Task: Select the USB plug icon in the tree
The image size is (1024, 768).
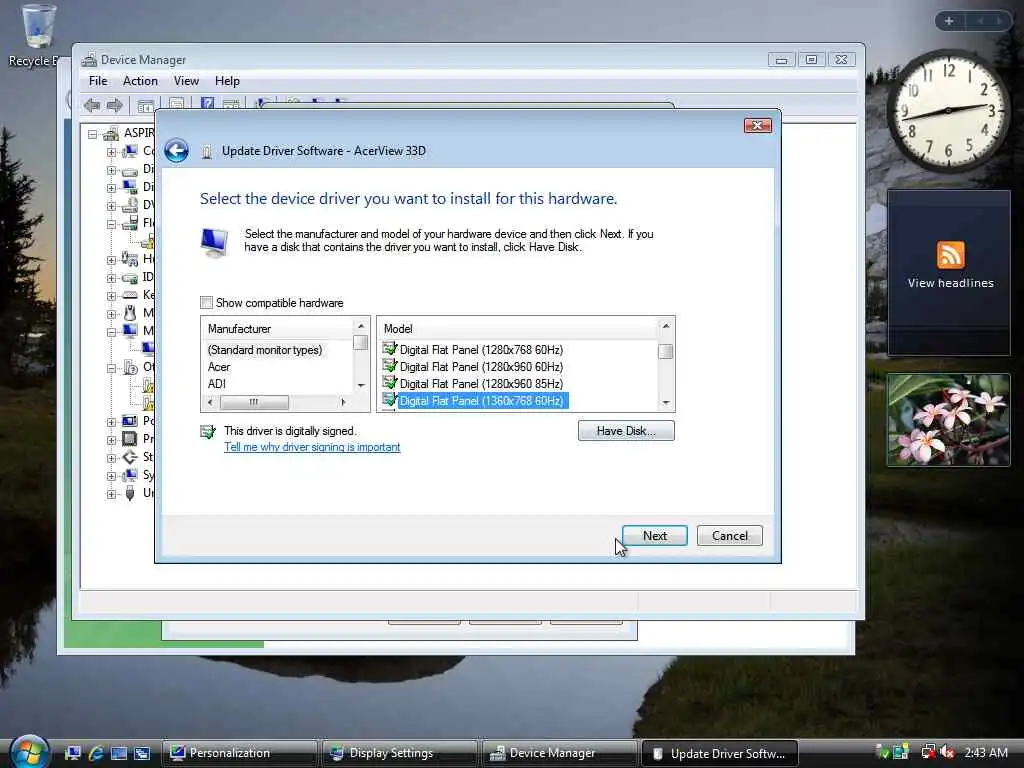Action: tap(130, 492)
